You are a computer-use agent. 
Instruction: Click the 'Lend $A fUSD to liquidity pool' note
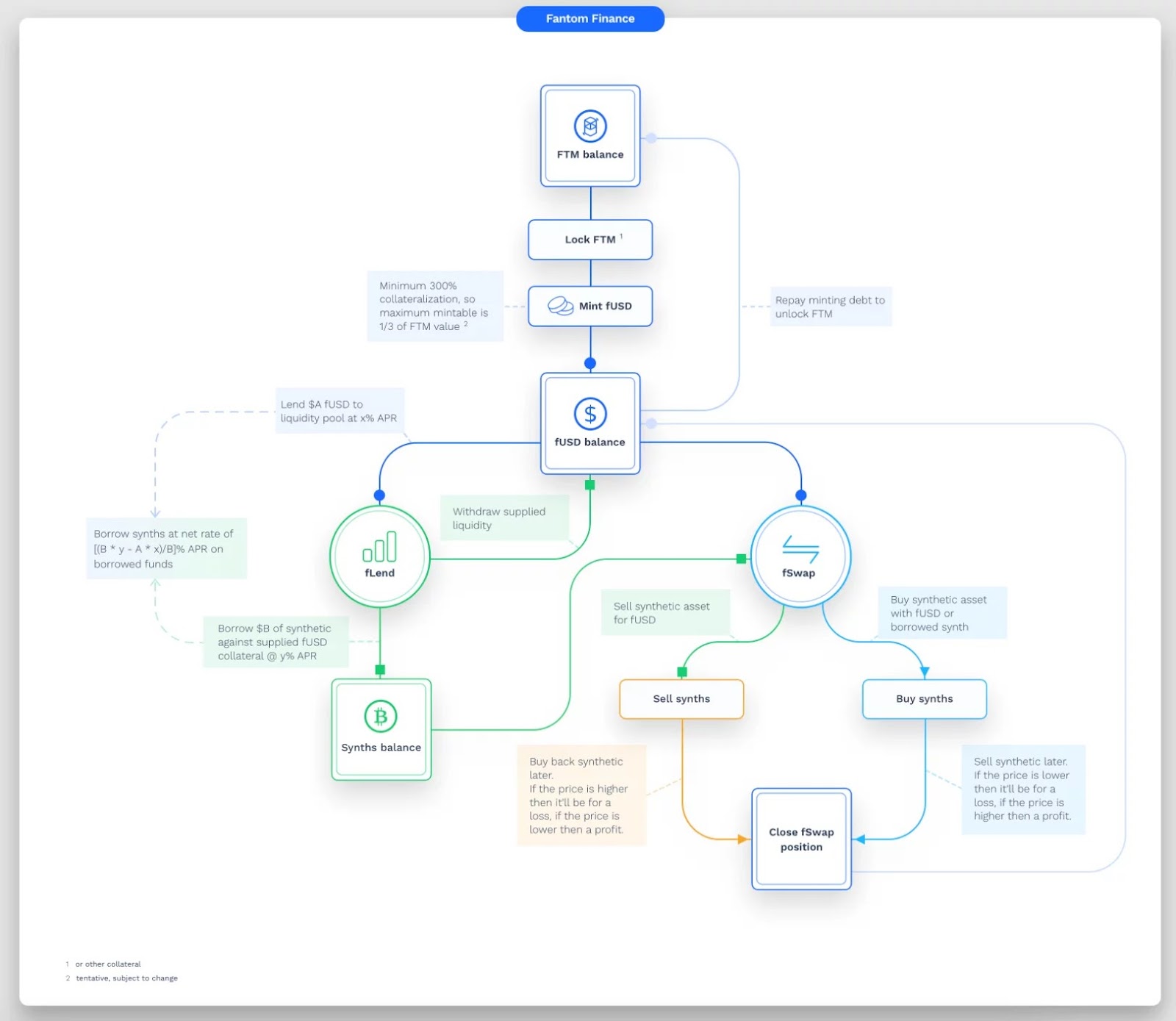tap(340, 411)
